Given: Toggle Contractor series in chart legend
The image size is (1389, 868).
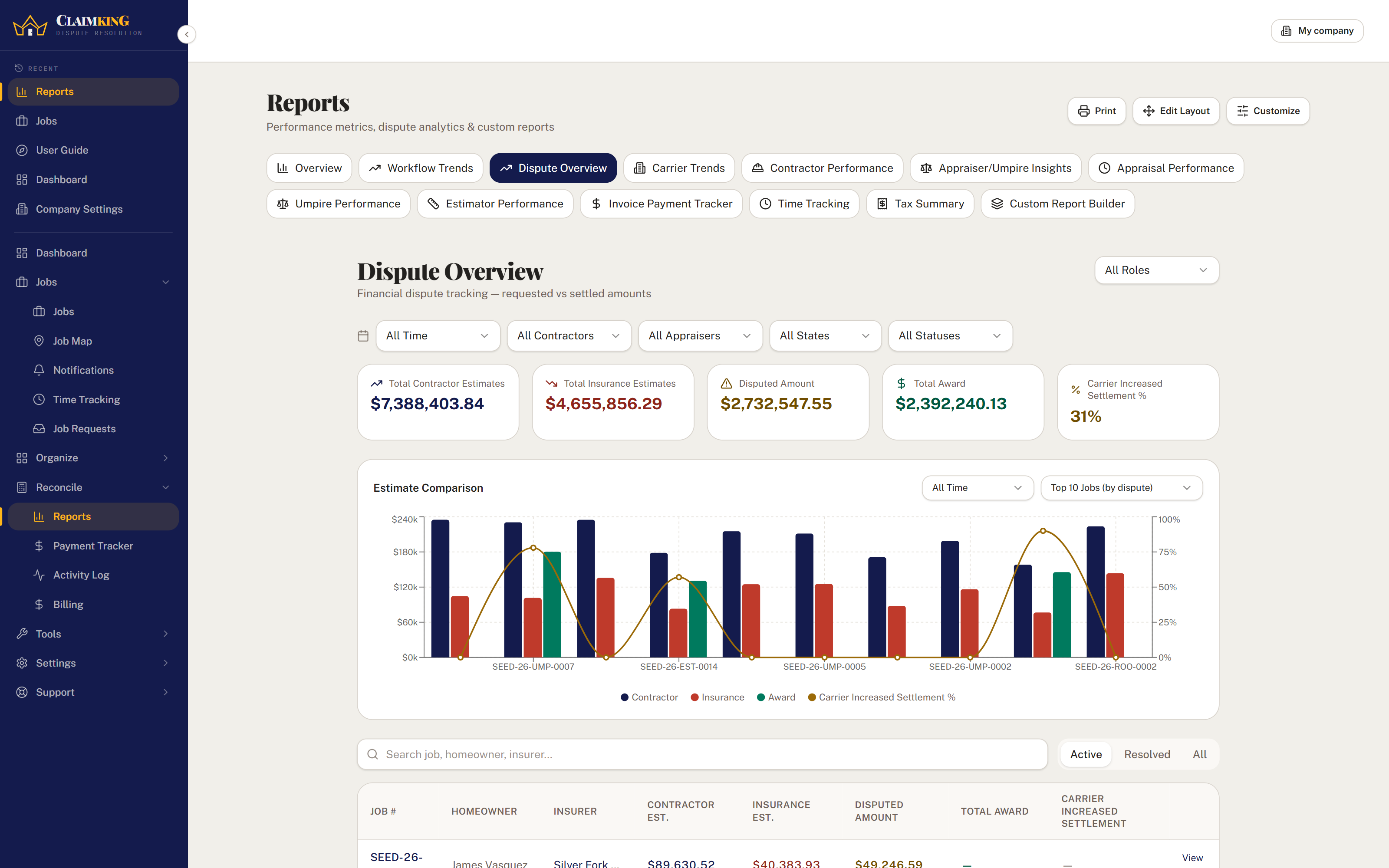Looking at the screenshot, I should point(649,697).
